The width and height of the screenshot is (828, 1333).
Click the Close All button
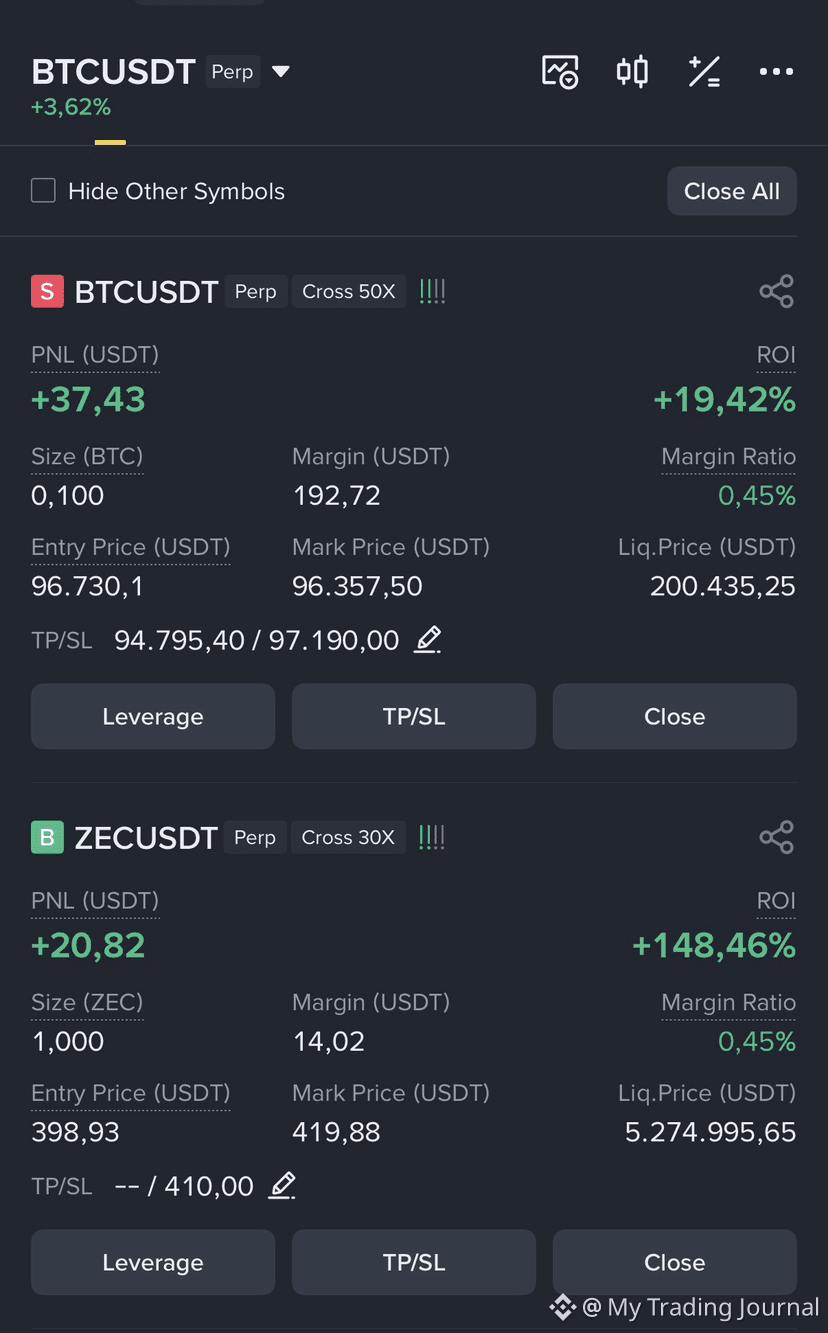[x=732, y=191]
